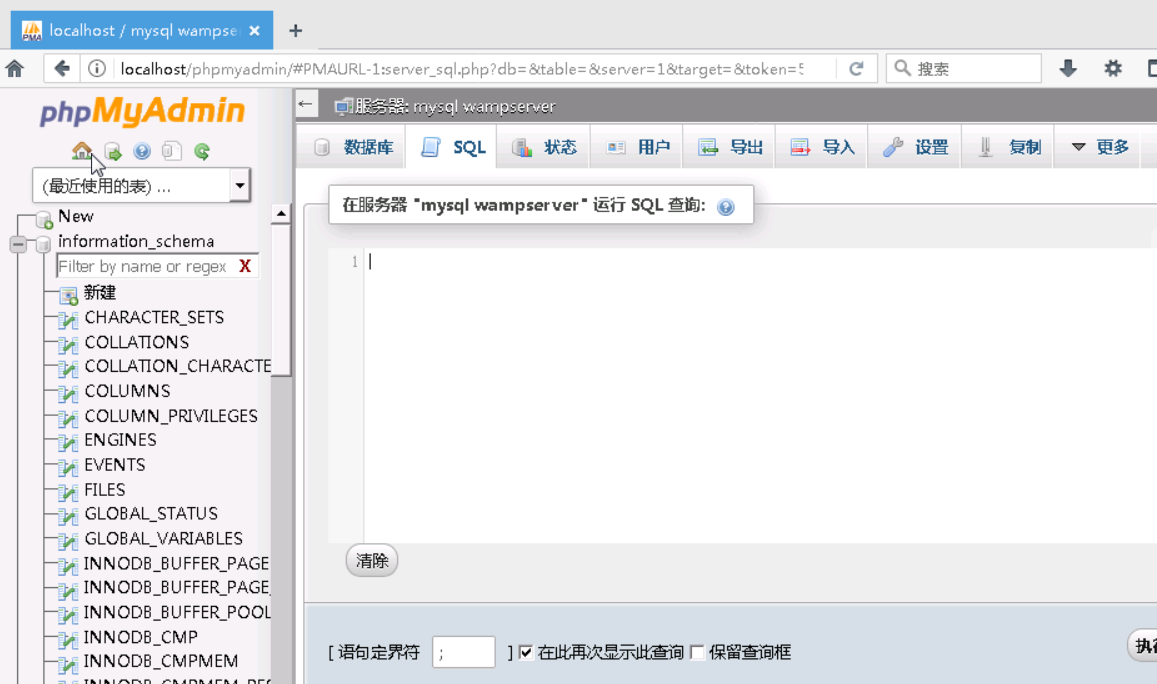
Task: Open the INNODB_CMP table
Action: 141,637
